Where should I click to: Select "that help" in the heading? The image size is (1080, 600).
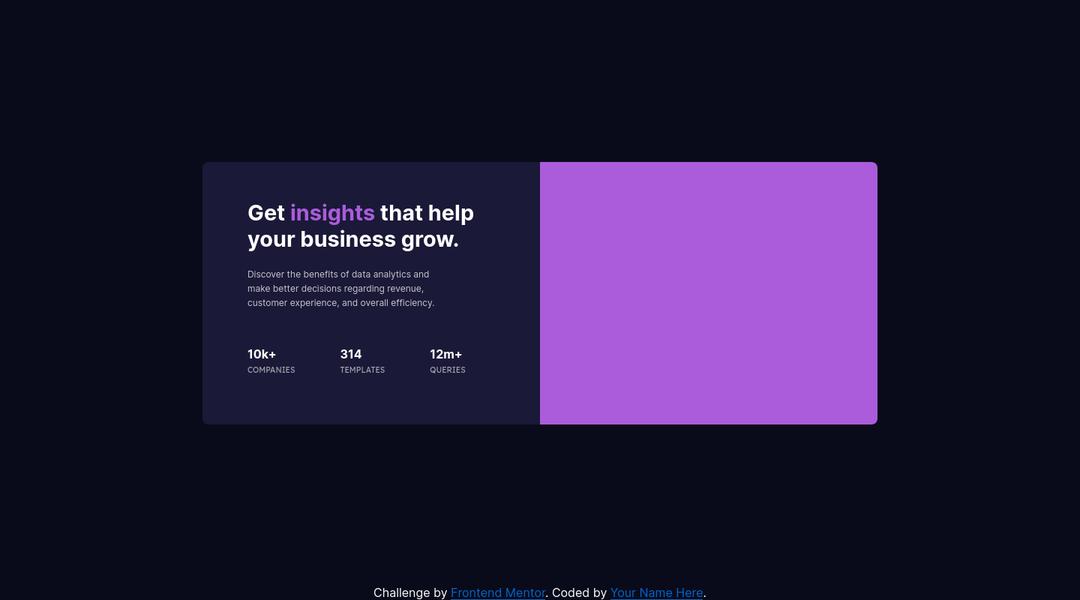[x=427, y=213]
